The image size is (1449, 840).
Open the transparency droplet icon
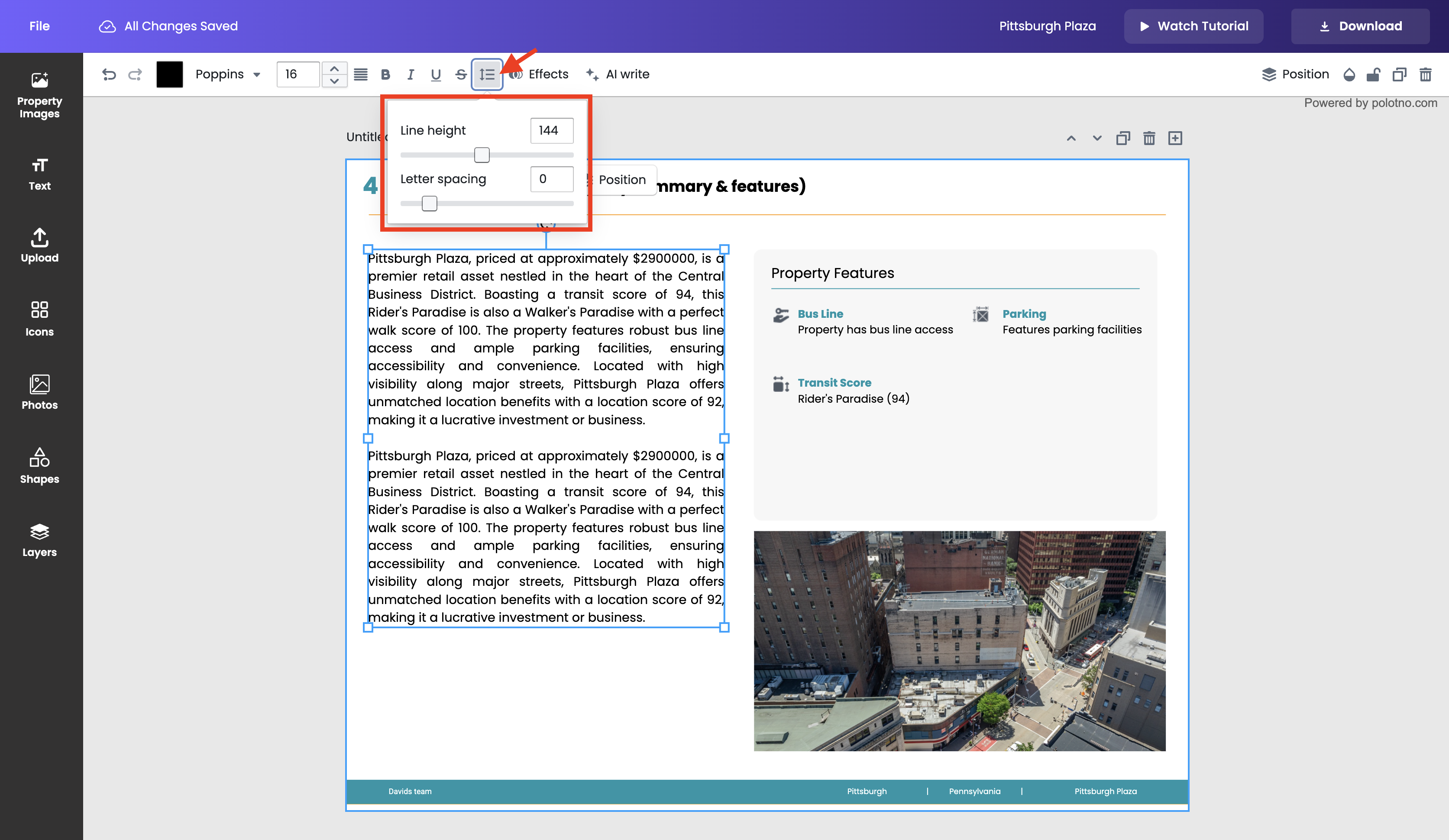[x=1349, y=74]
